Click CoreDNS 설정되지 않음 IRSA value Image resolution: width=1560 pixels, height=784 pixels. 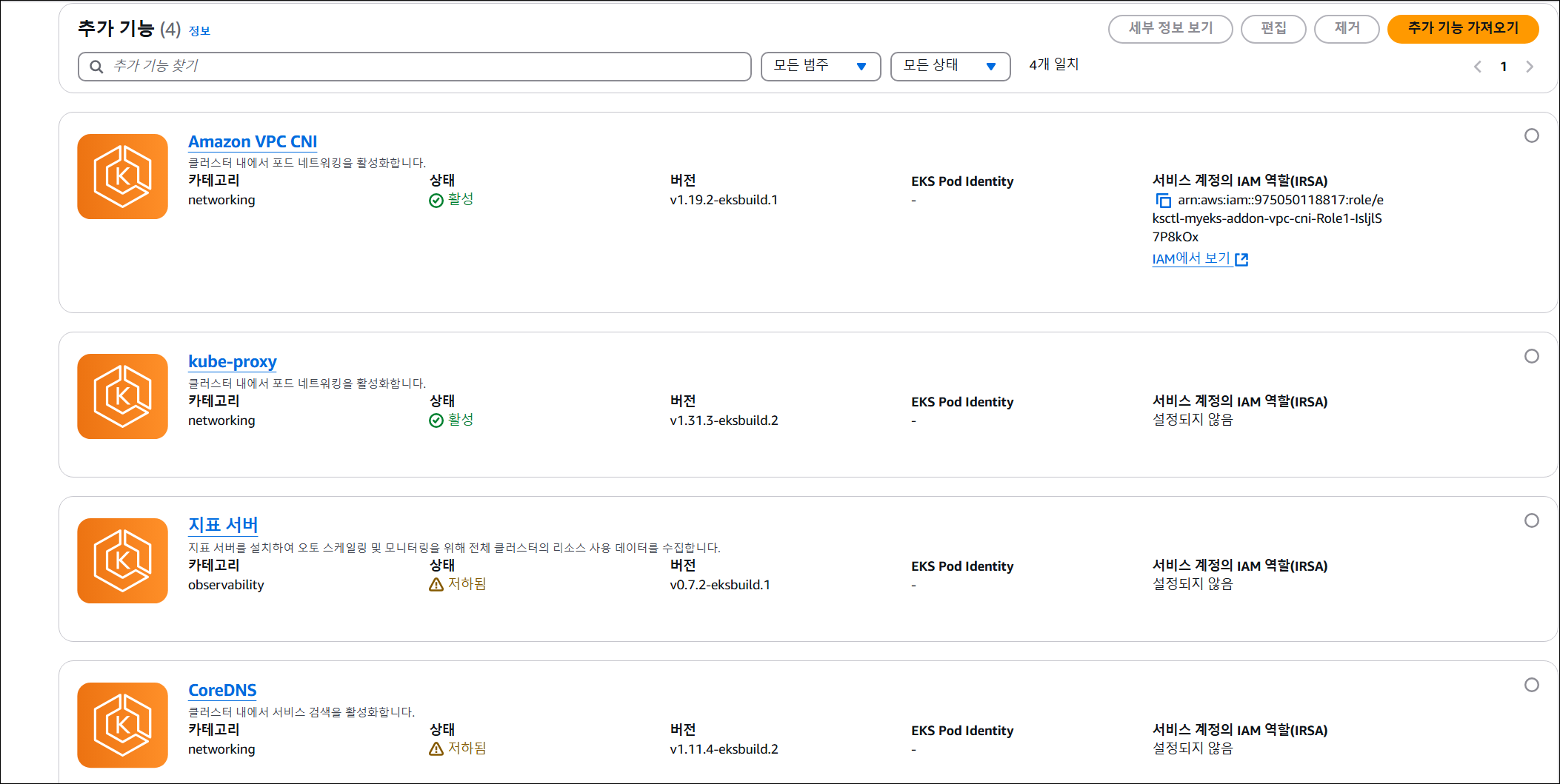pyautogui.click(x=1193, y=748)
